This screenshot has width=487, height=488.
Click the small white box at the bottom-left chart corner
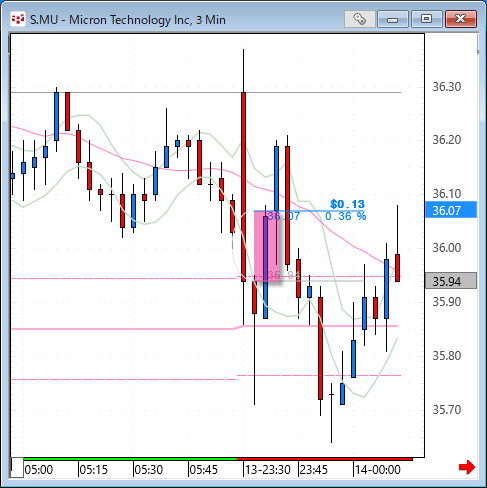[x=17, y=468]
